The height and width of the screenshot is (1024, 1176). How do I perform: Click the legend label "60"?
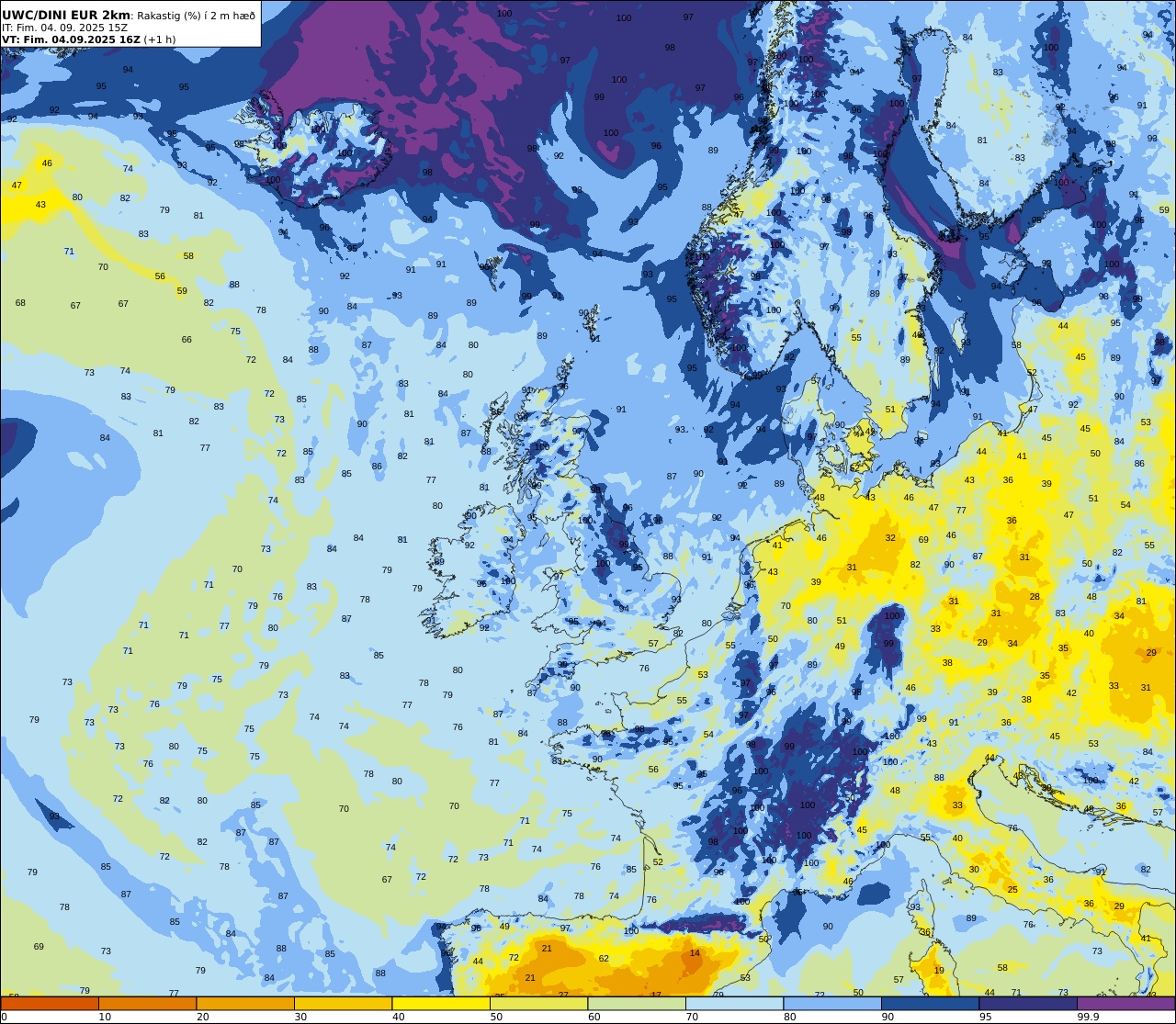(x=594, y=1017)
